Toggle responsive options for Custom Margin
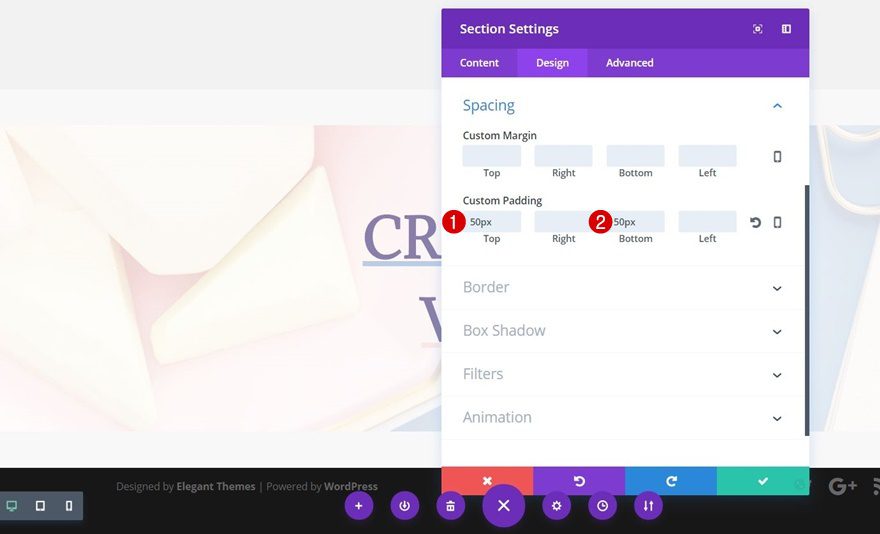Image resolution: width=880 pixels, height=534 pixels. tap(777, 157)
